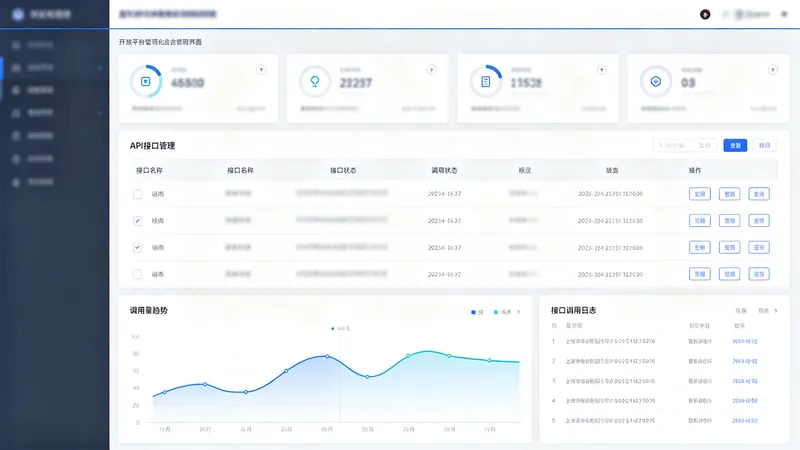The height and width of the screenshot is (450, 800).
Task: Click the round plus icon on the 11528 card
Action: (602, 69)
